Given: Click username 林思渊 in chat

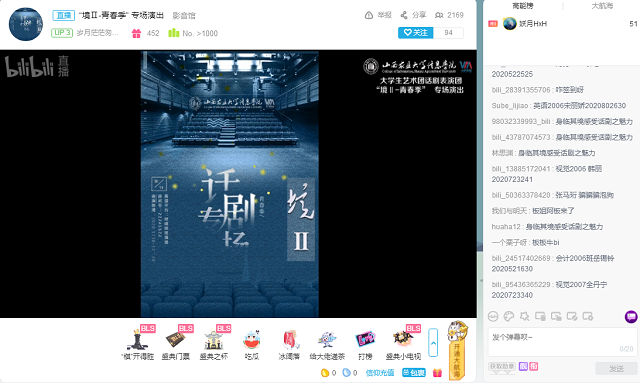Looking at the screenshot, I should click(502, 153).
